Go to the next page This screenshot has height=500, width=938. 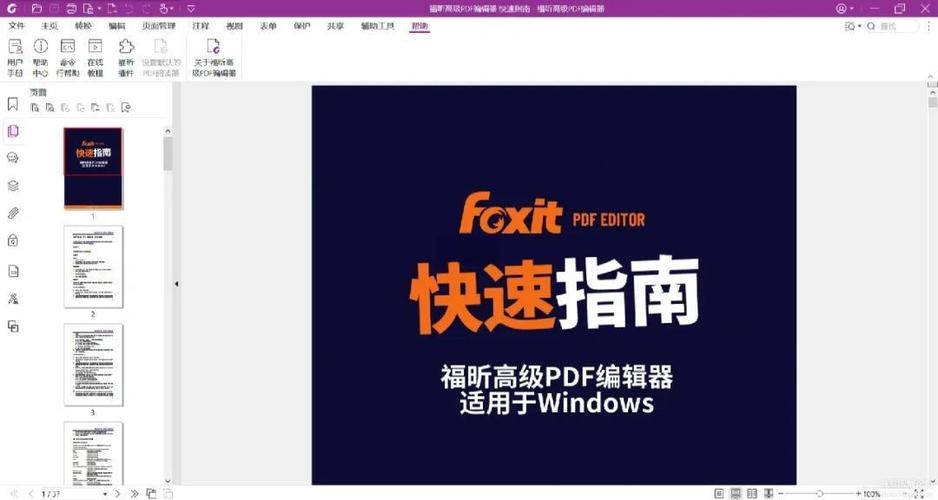(118, 494)
